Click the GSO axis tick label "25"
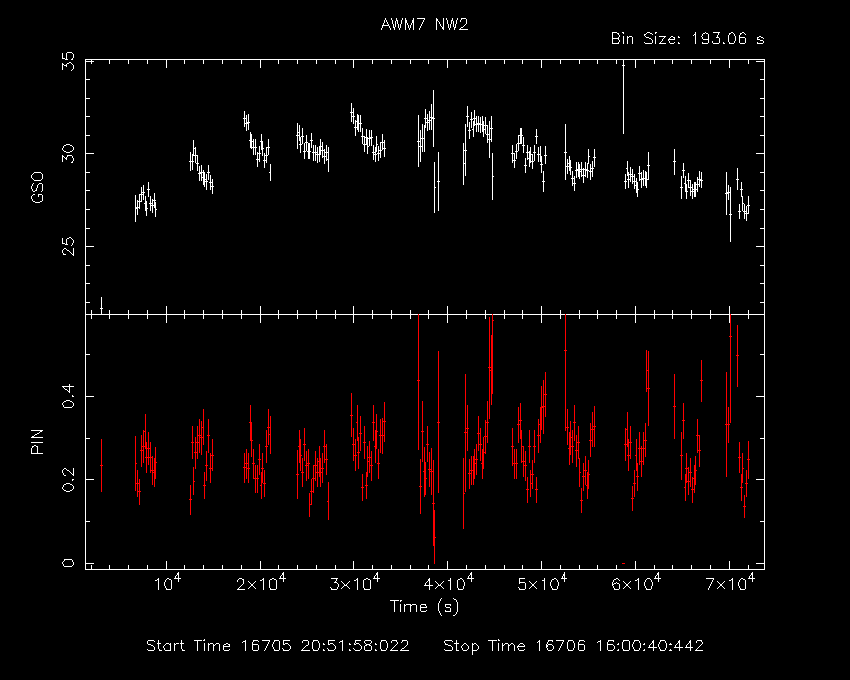Viewport: 850px width, 680px height. (68, 247)
